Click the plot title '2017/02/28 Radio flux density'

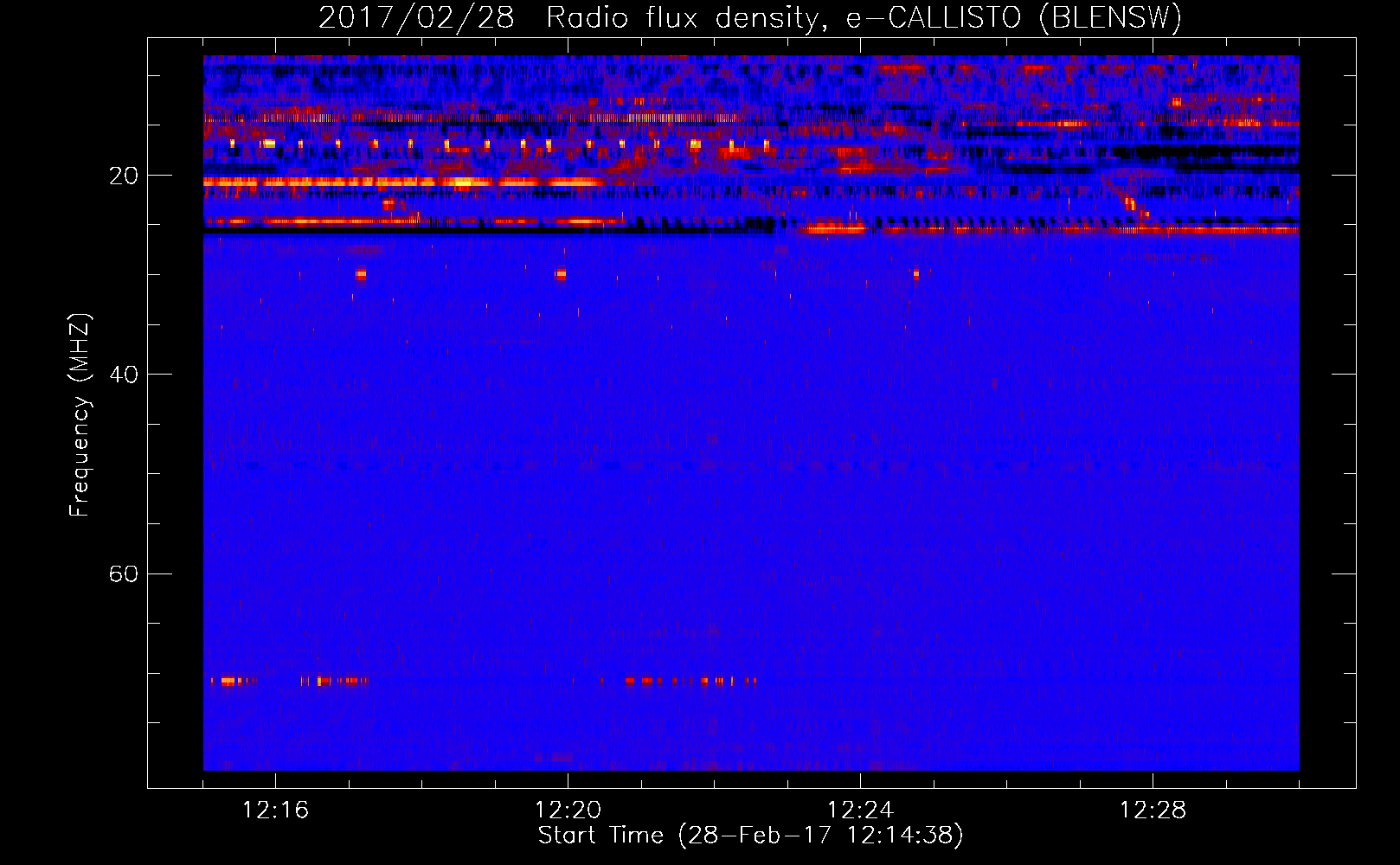750,17
